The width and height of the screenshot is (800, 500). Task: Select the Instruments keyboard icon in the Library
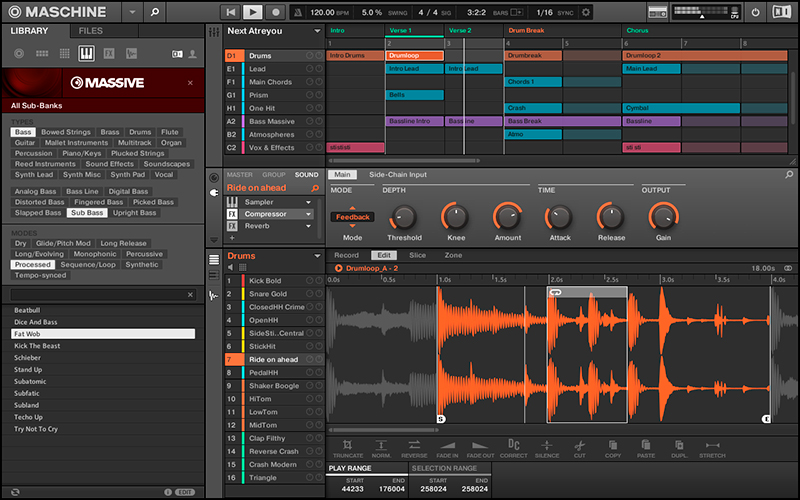[87, 52]
